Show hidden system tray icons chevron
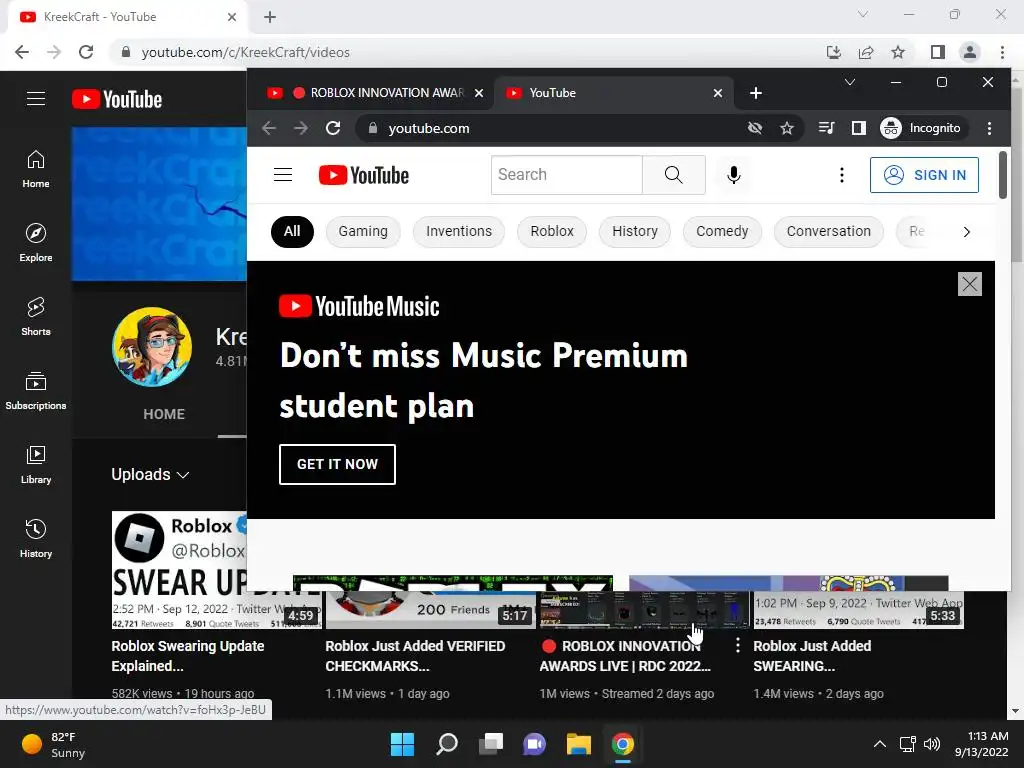 point(880,744)
